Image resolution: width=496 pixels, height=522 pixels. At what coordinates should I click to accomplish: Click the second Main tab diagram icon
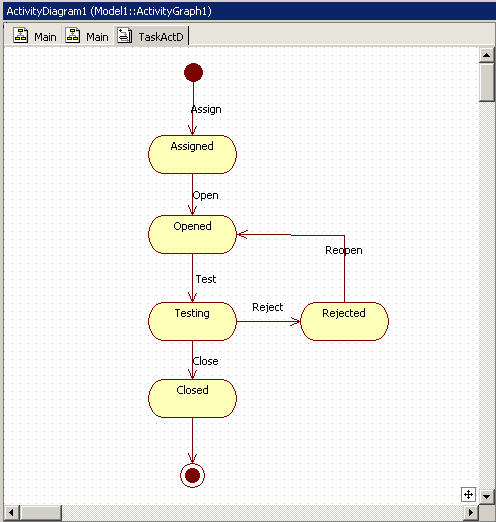[x=73, y=35]
